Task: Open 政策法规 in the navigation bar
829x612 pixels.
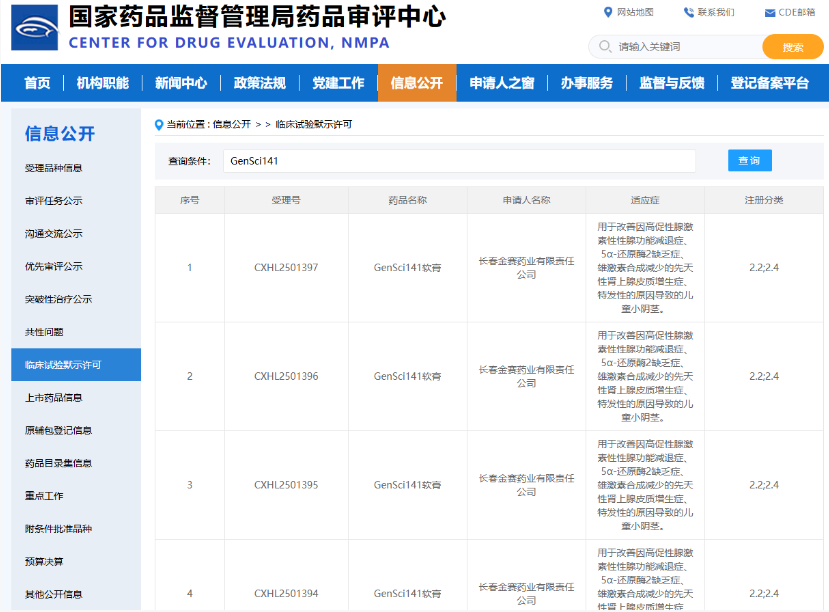Action: 260,83
